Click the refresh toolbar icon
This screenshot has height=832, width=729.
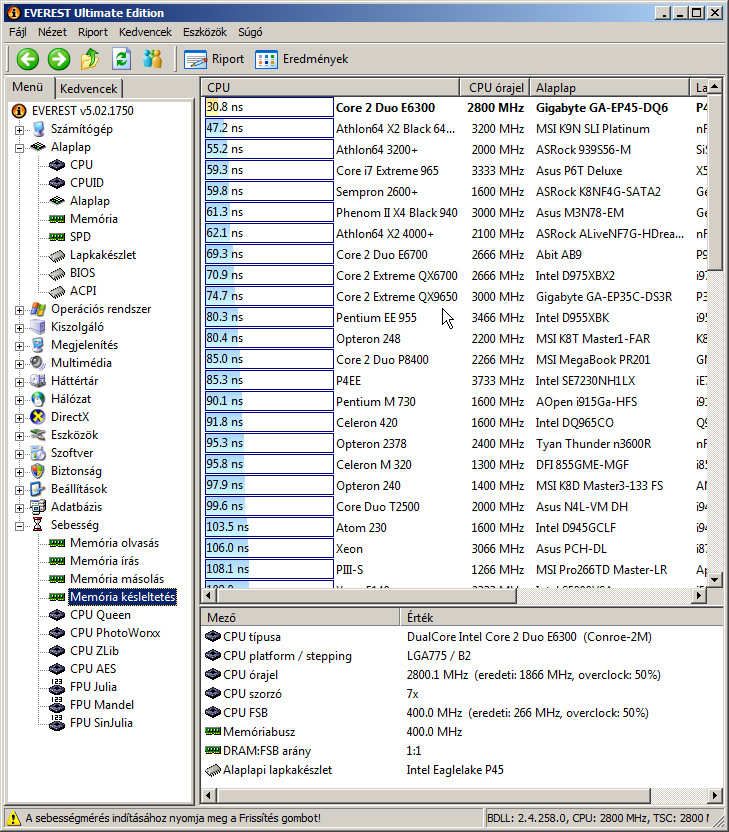tap(121, 59)
